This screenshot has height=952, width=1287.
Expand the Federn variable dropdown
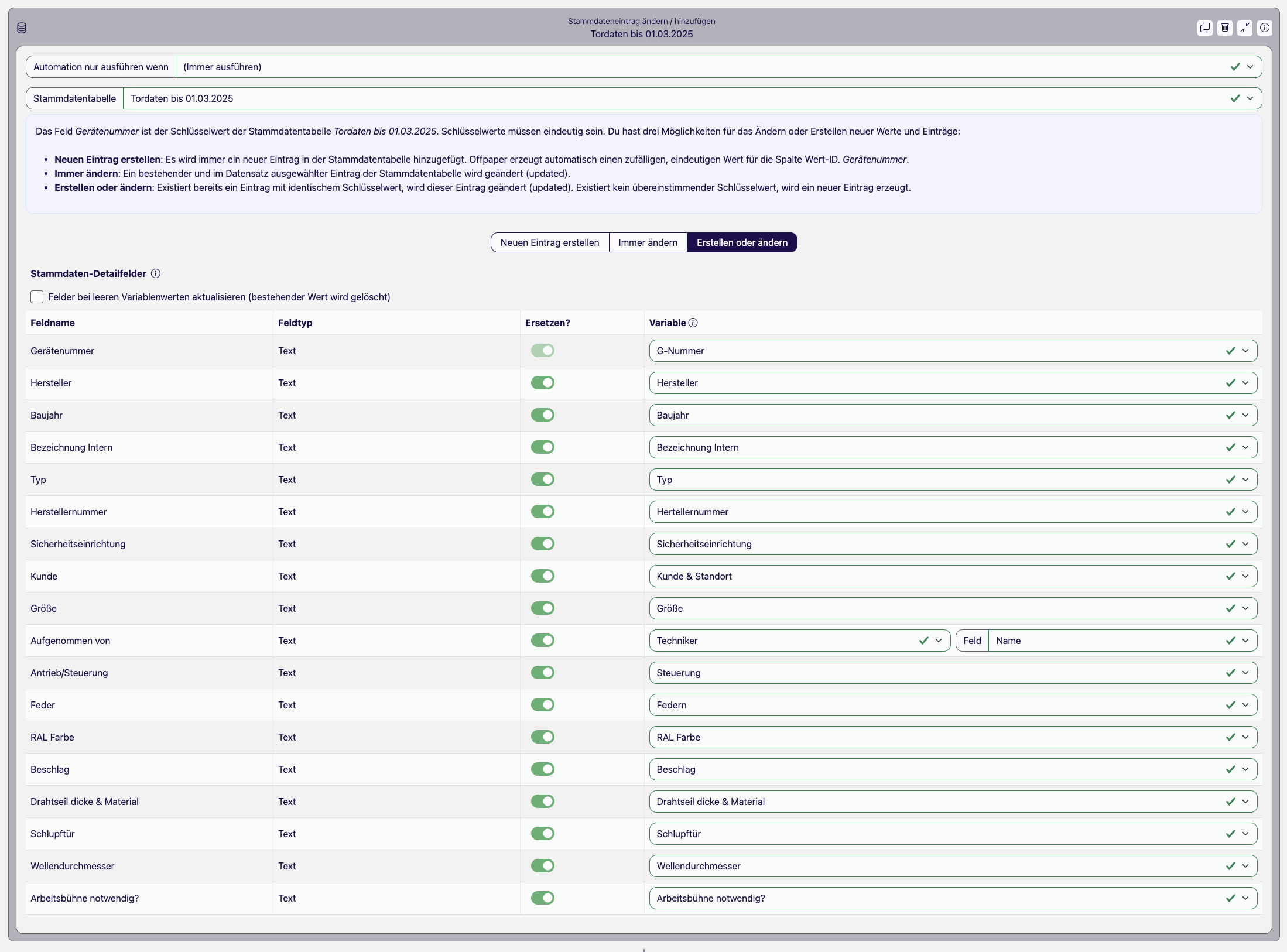click(x=953, y=705)
